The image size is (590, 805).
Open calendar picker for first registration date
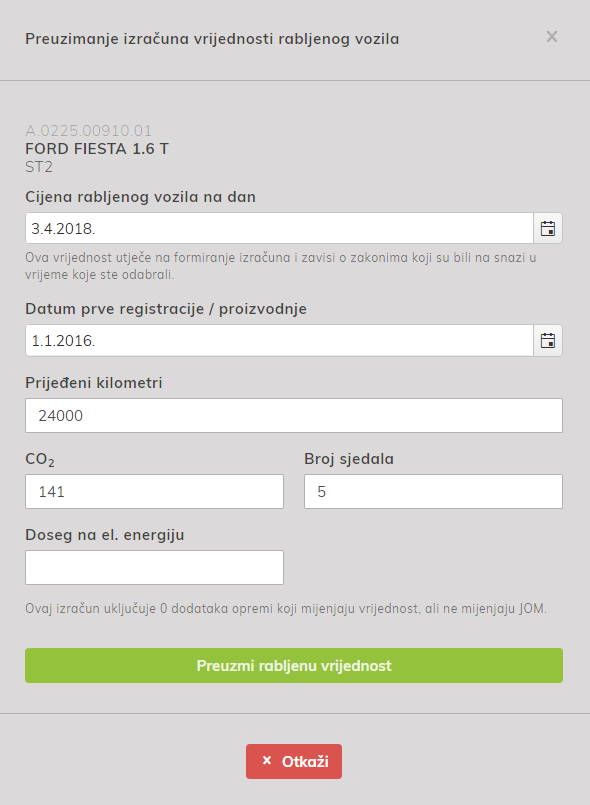click(548, 340)
